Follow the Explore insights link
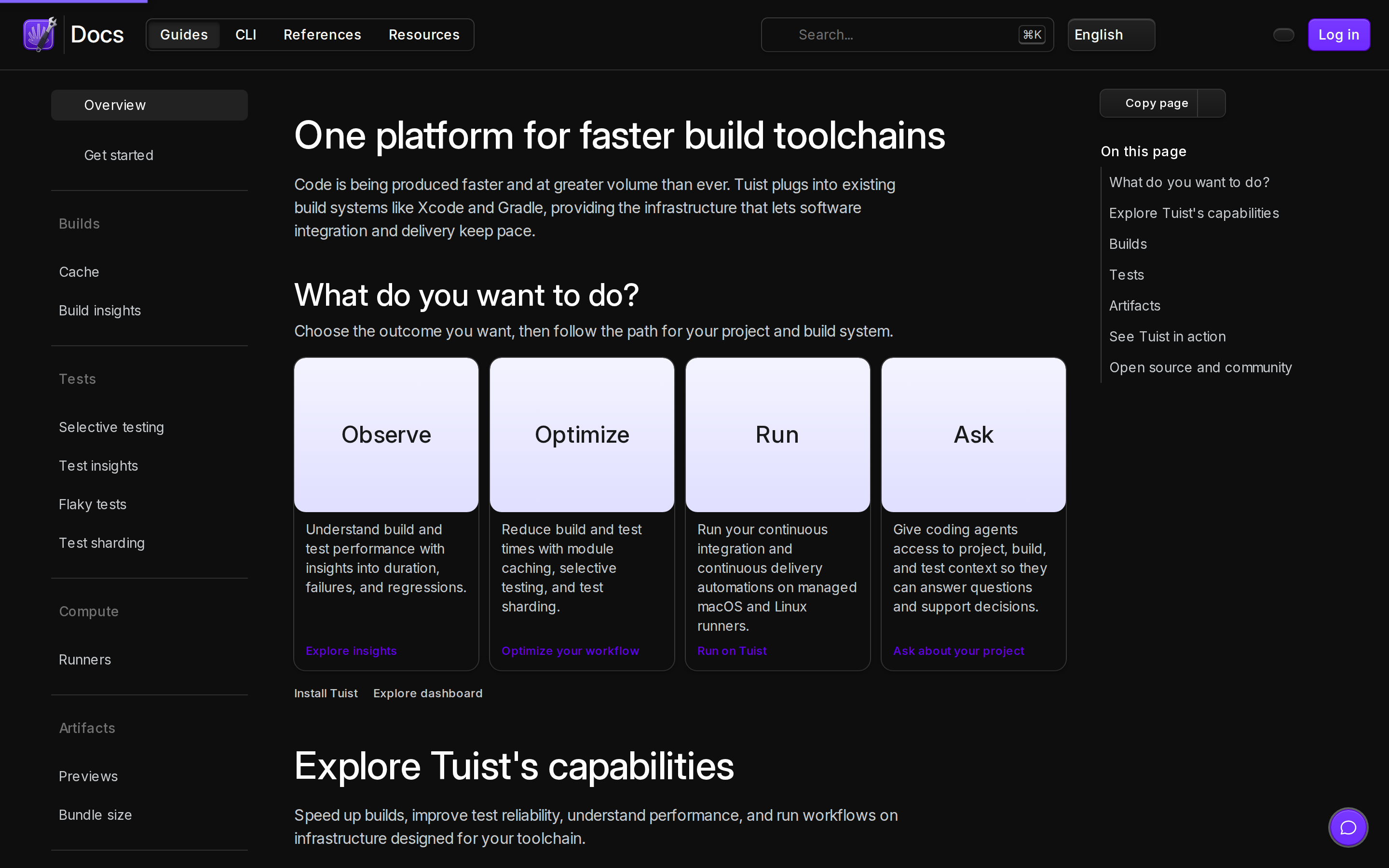The height and width of the screenshot is (868, 1389). 351,651
